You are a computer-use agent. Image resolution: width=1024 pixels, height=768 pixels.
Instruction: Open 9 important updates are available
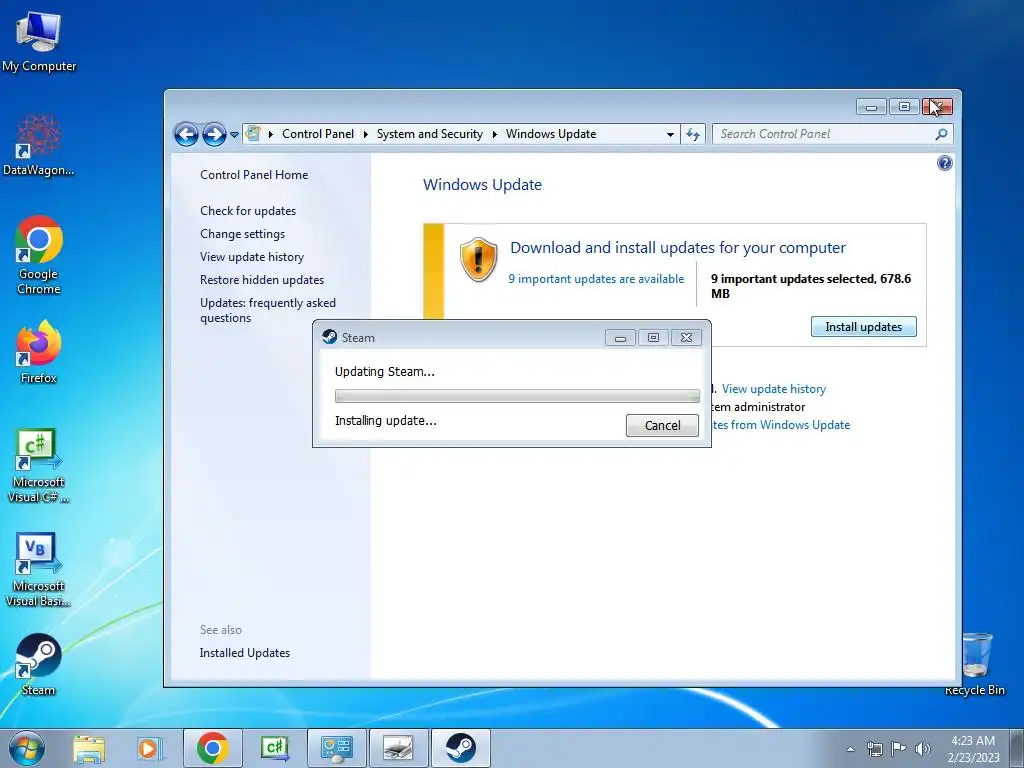[x=596, y=279]
